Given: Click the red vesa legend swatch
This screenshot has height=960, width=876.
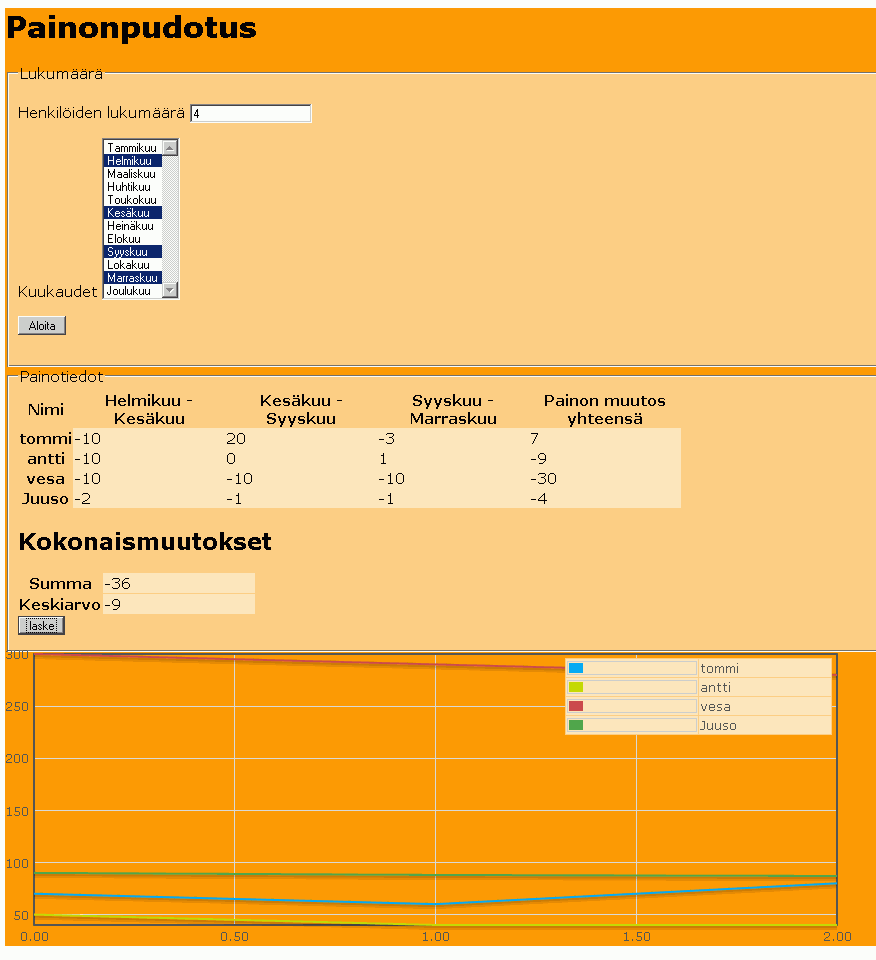Looking at the screenshot, I should point(576,706).
